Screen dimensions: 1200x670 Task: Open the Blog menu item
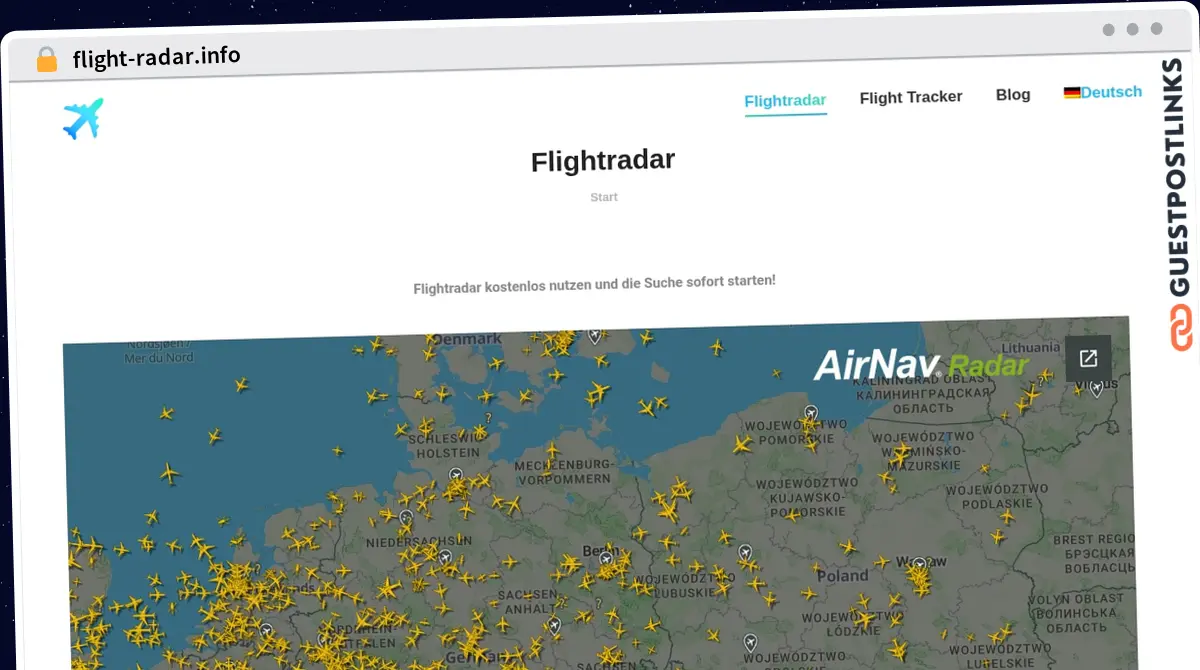coord(1013,94)
